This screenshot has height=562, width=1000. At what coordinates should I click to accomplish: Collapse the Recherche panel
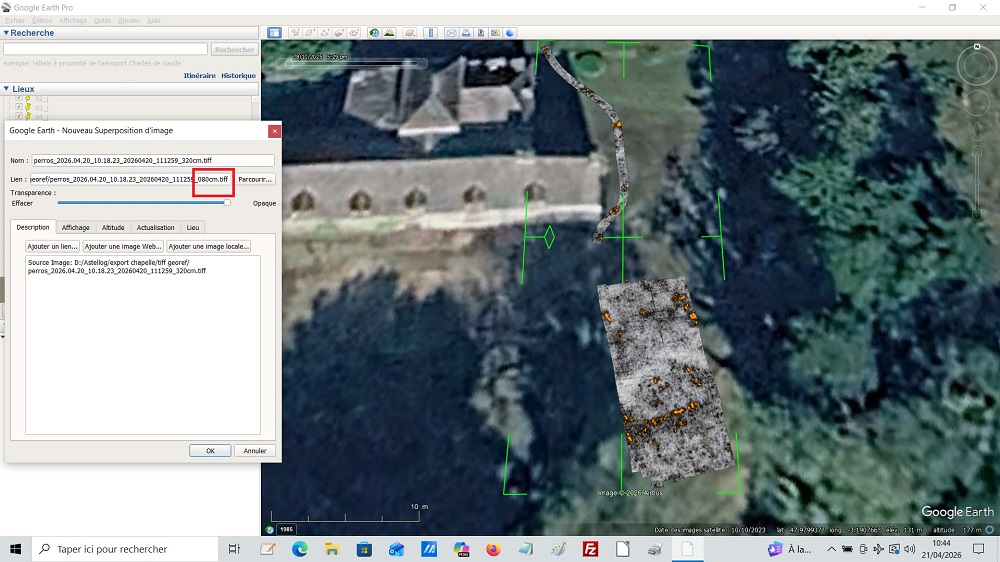[x=6, y=33]
